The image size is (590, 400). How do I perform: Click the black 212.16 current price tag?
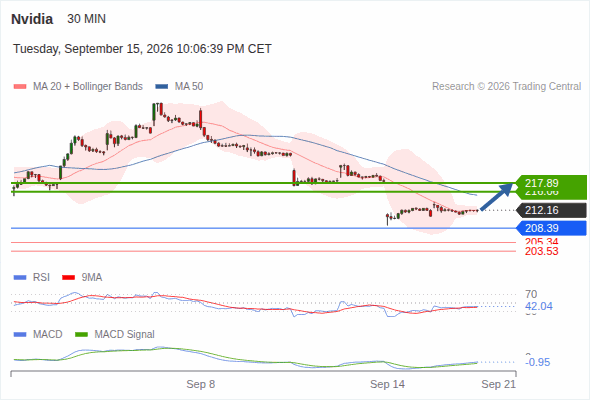pyautogui.click(x=551, y=210)
